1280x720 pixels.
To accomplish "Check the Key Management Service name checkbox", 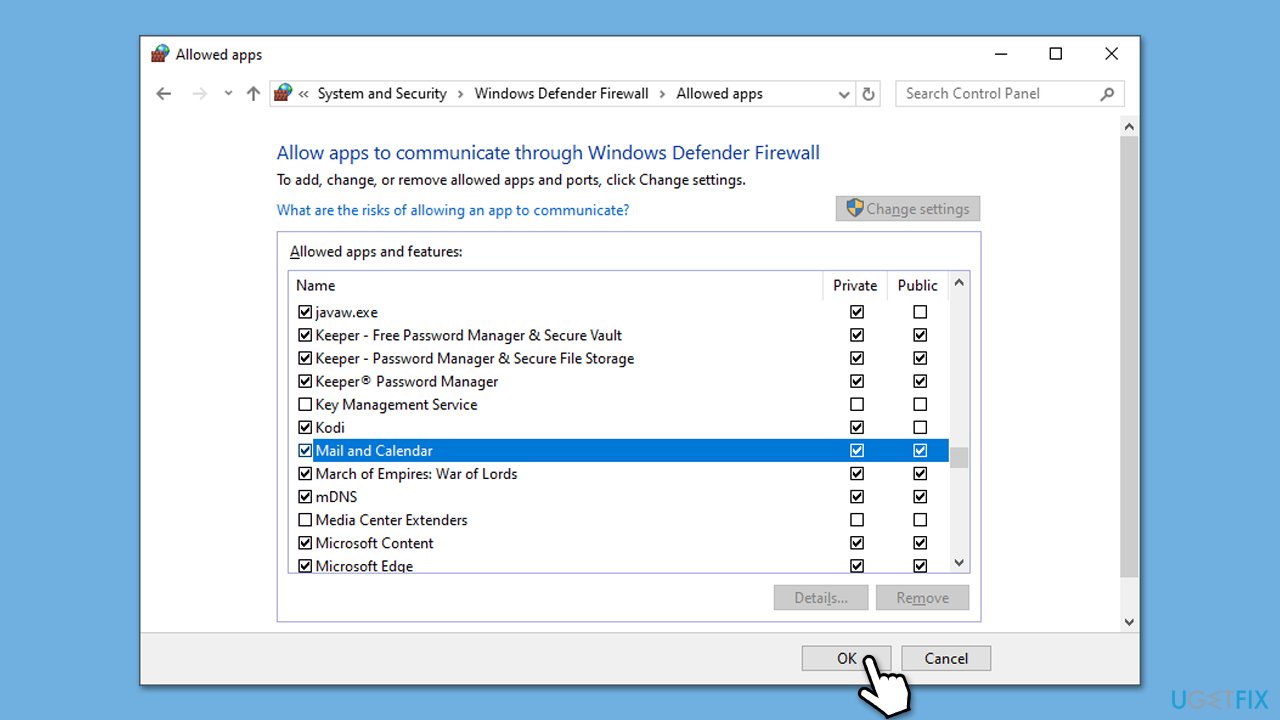I will [x=305, y=404].
